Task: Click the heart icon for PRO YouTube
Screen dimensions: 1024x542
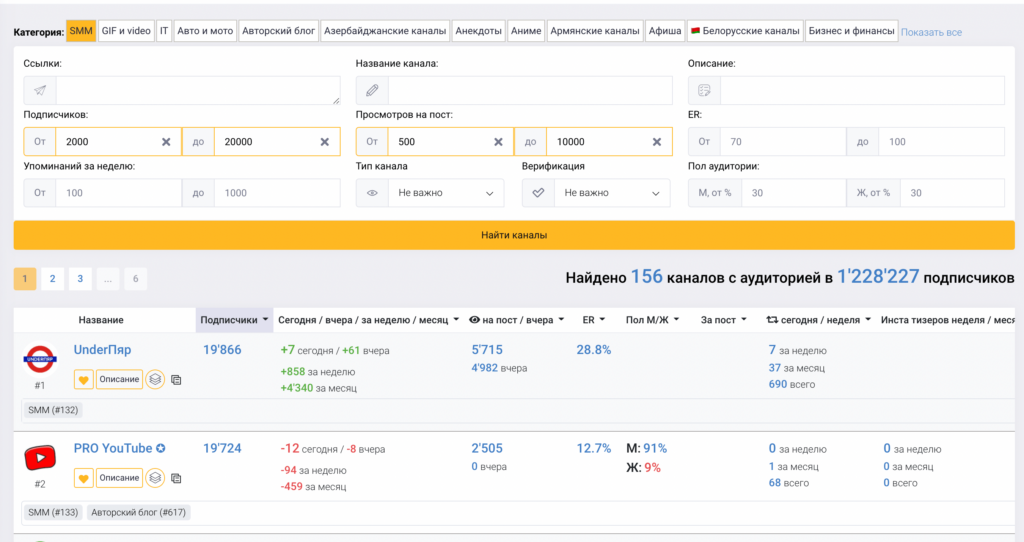Action: pos(84,478)
